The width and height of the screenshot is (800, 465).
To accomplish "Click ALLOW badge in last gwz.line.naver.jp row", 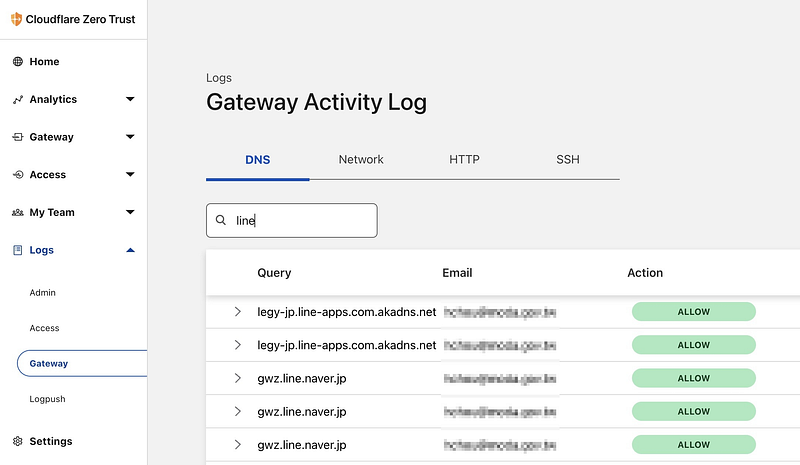I will pos(693,445).
